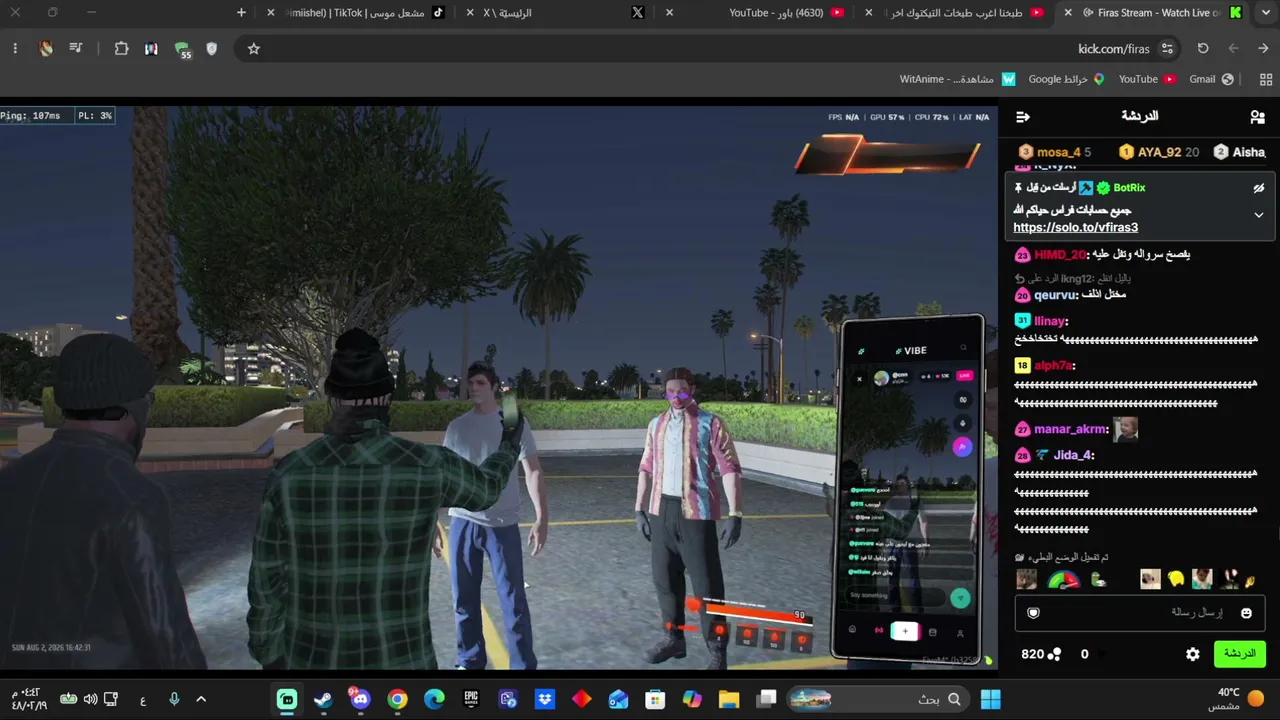Open the chat identity shield icon
This screenshot has width=1280, height=720.
[x=1034, y=613]
